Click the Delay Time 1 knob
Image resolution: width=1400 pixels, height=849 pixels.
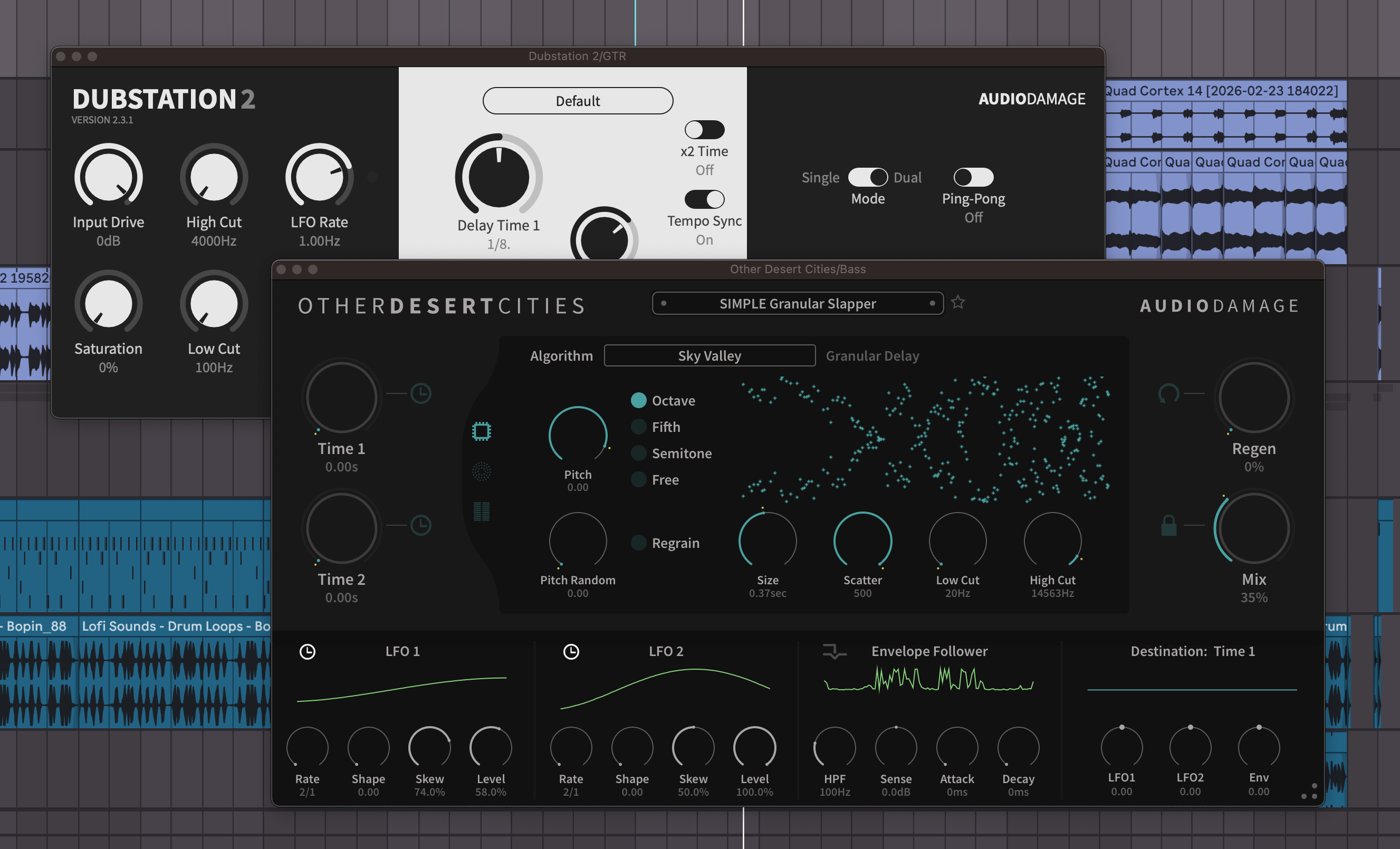[498, 177]
